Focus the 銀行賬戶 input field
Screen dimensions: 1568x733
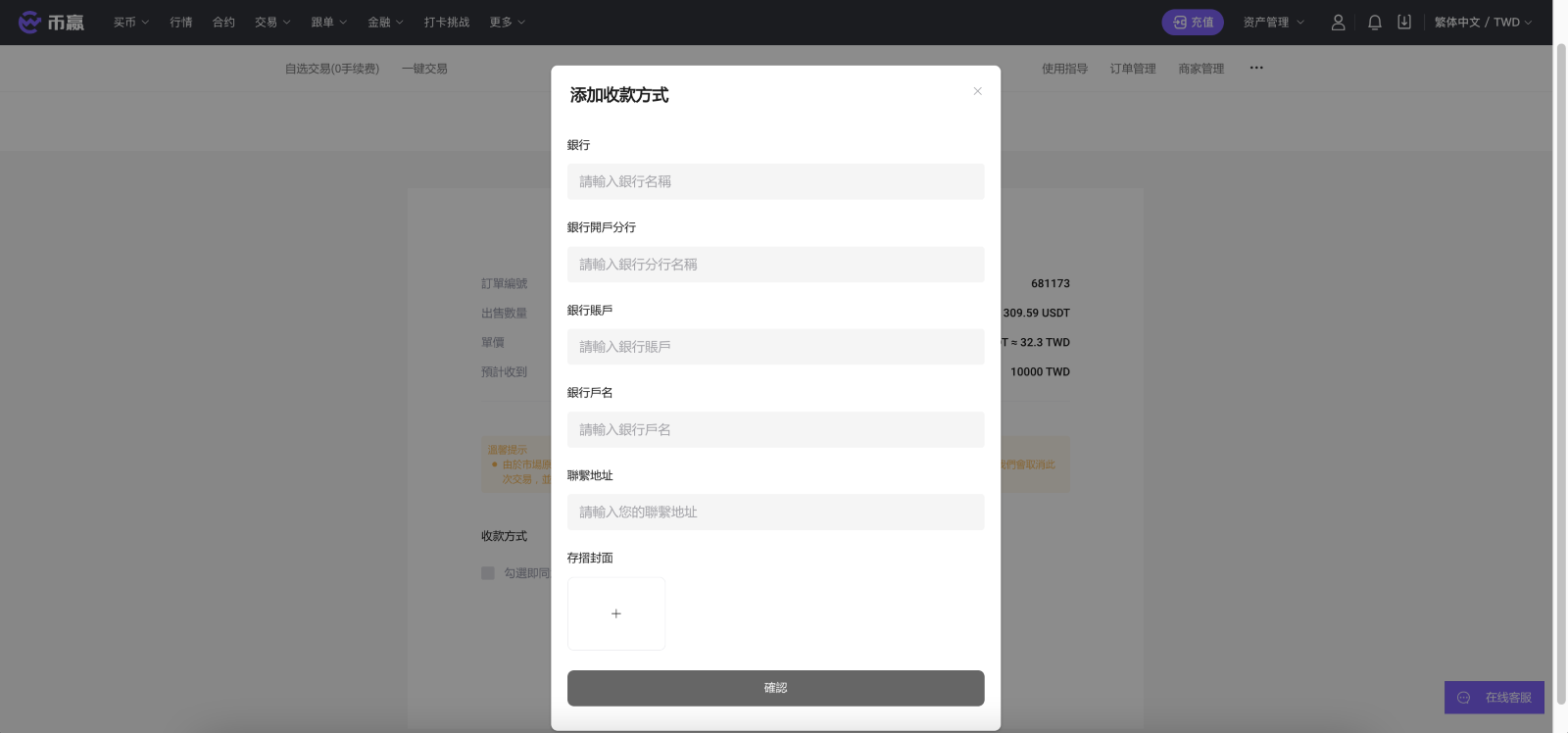click(x=776, y=347)
